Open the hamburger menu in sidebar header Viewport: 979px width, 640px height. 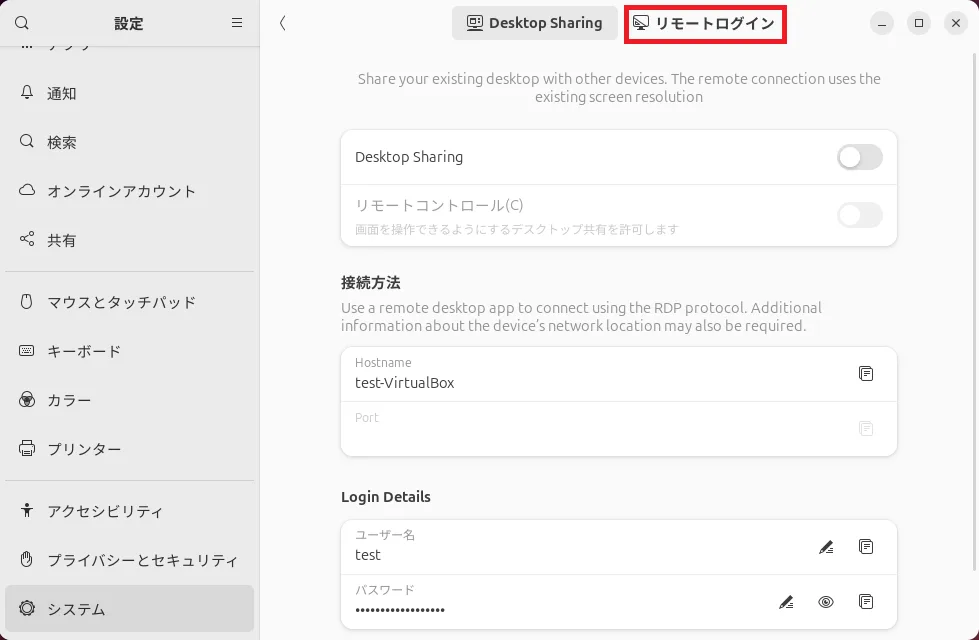coord(237,23)
